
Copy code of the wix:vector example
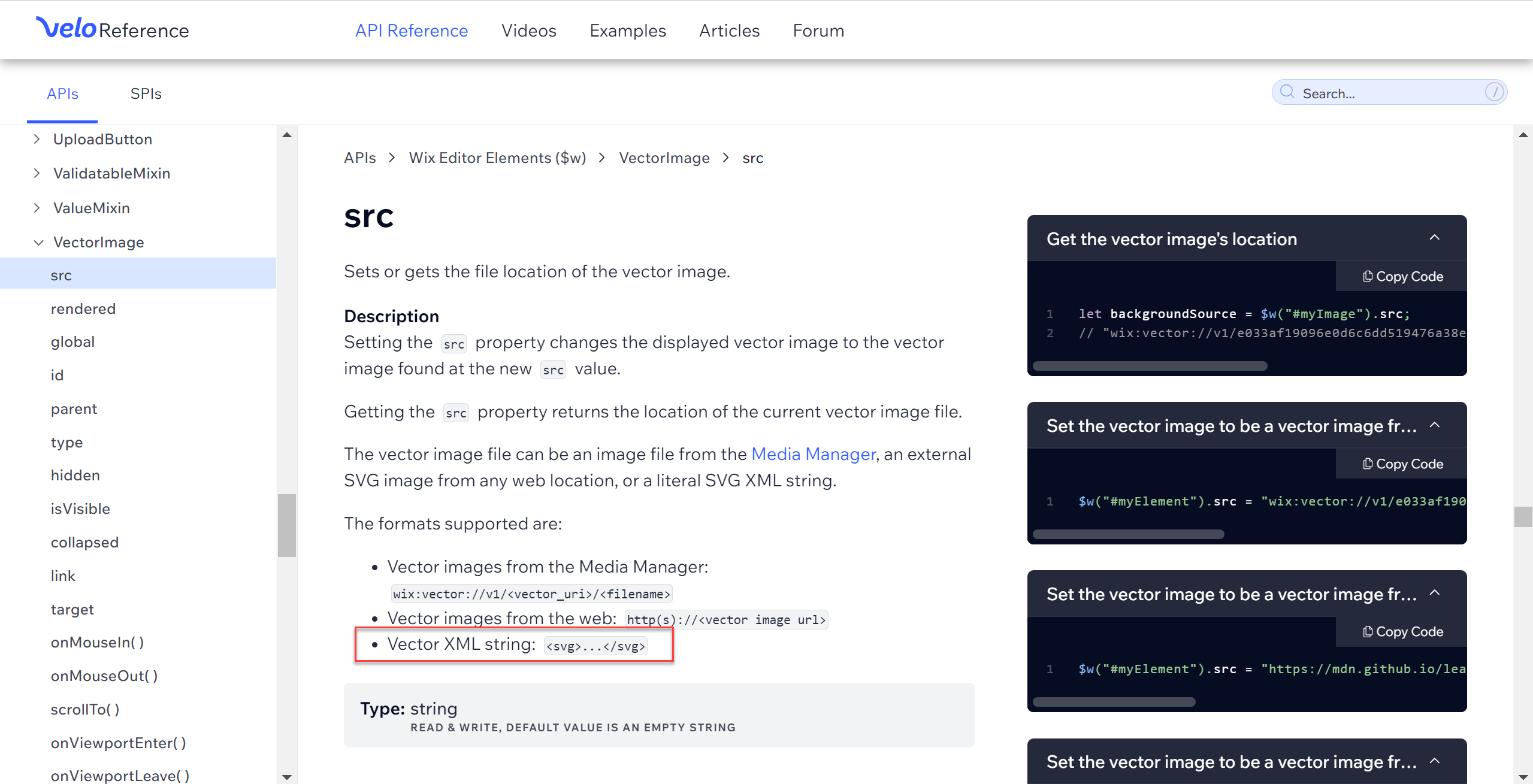1402,464
